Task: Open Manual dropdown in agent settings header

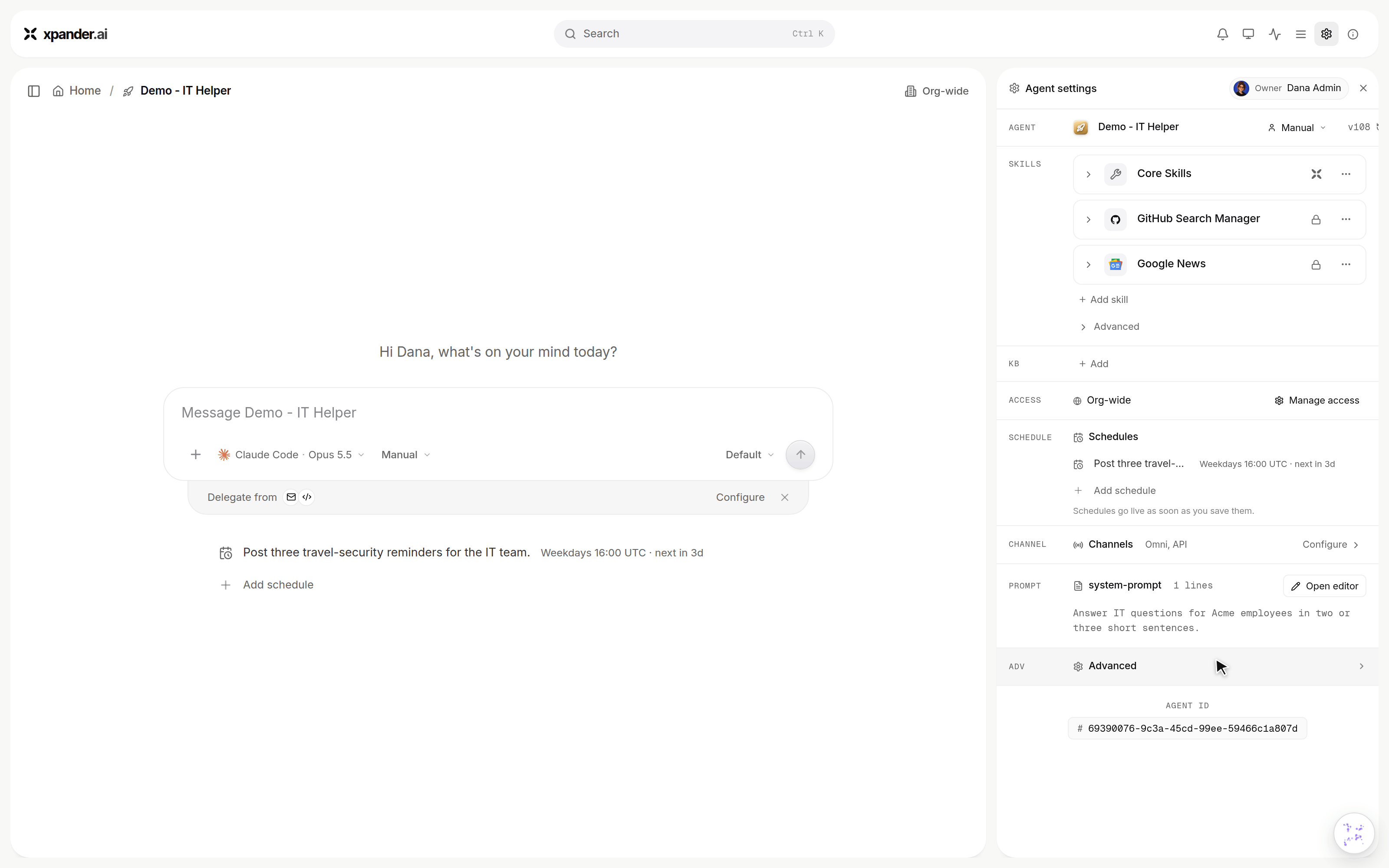Action: tap(1297, 128)
